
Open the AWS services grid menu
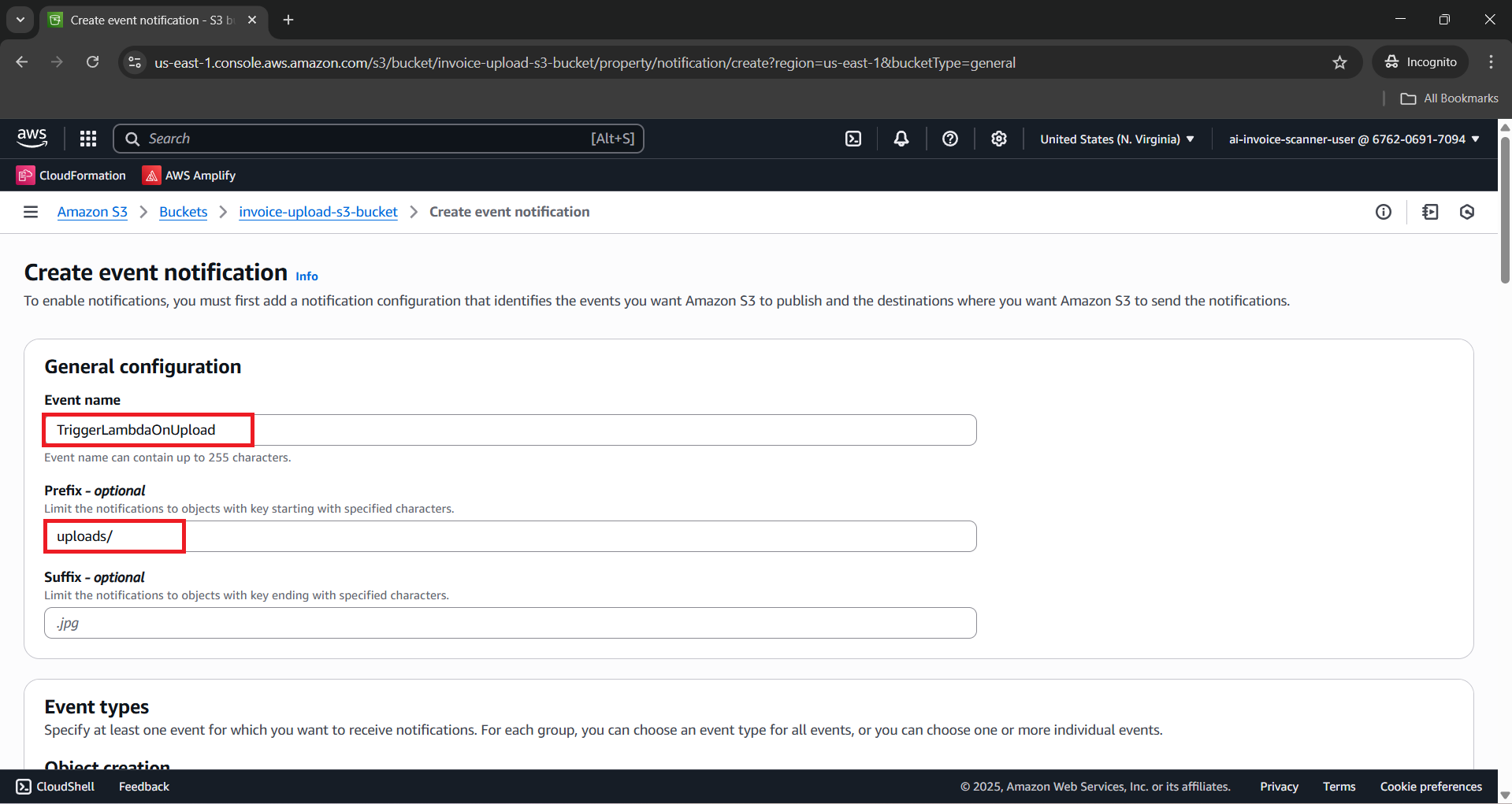coord(88,139)
